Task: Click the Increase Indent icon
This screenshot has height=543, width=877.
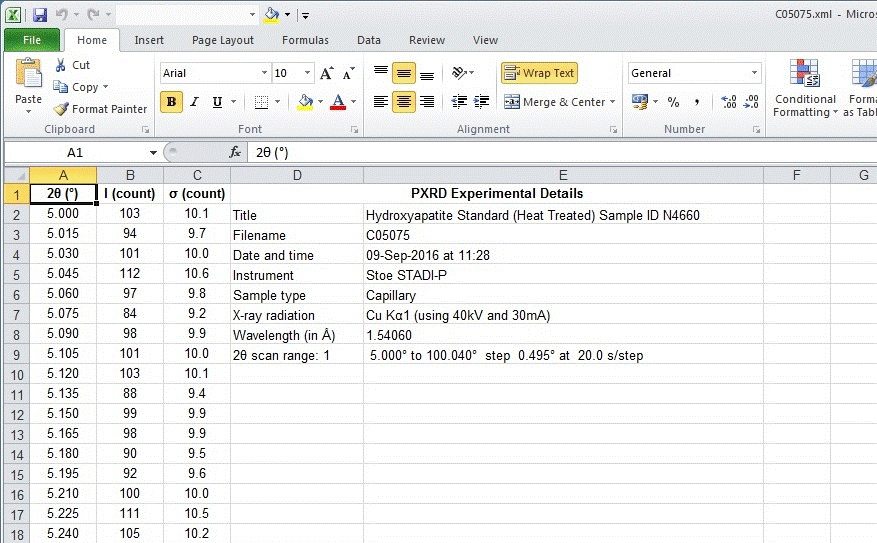Action: (481, 101)
